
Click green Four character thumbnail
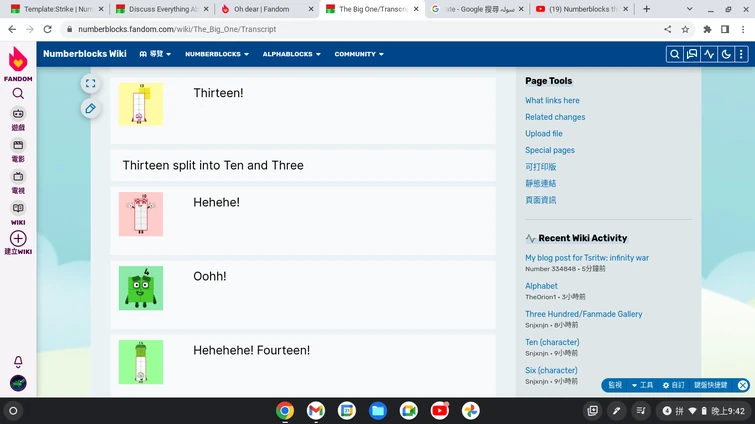point(141,288)
